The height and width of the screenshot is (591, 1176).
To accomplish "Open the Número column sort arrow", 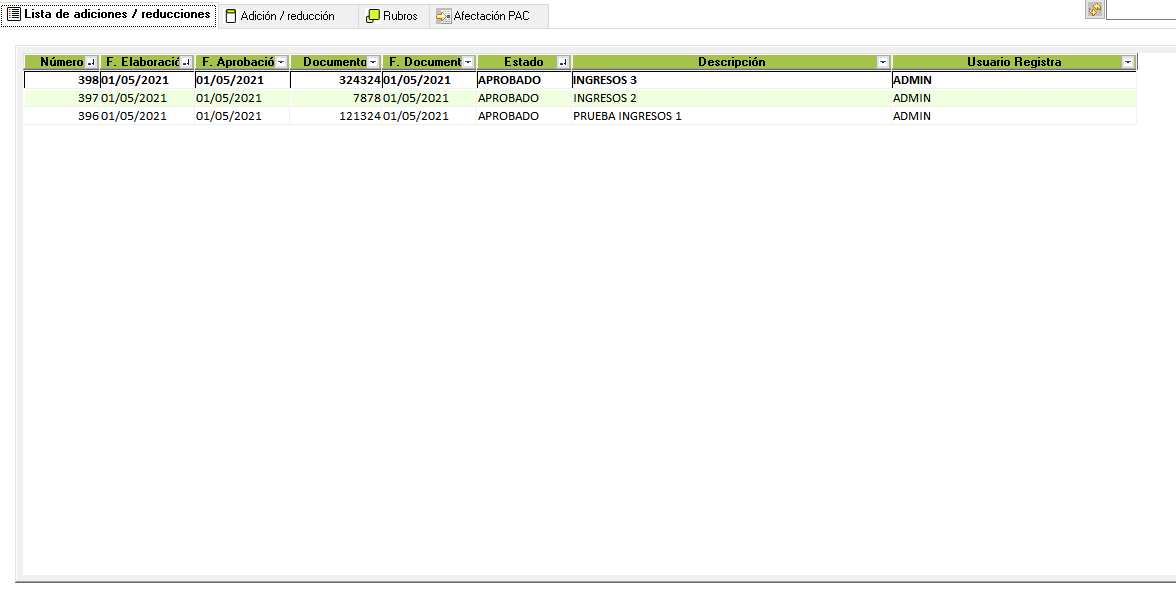I will 92,63.
